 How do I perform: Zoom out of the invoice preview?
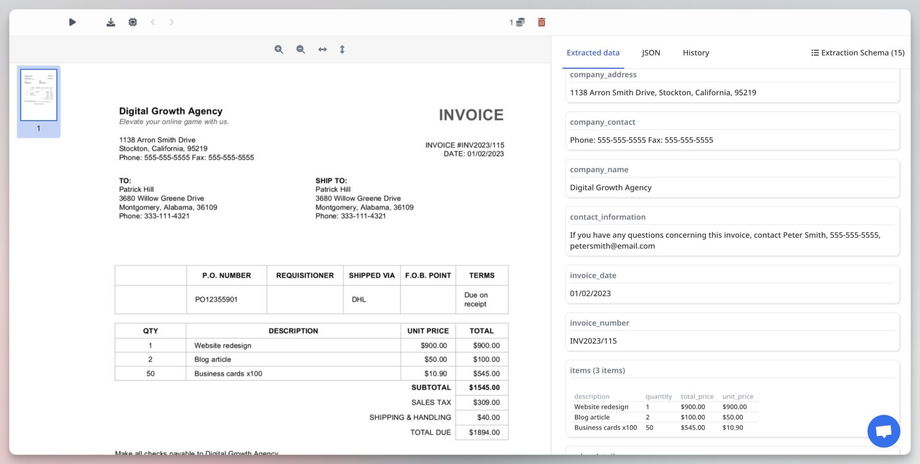tap(300, 49)
